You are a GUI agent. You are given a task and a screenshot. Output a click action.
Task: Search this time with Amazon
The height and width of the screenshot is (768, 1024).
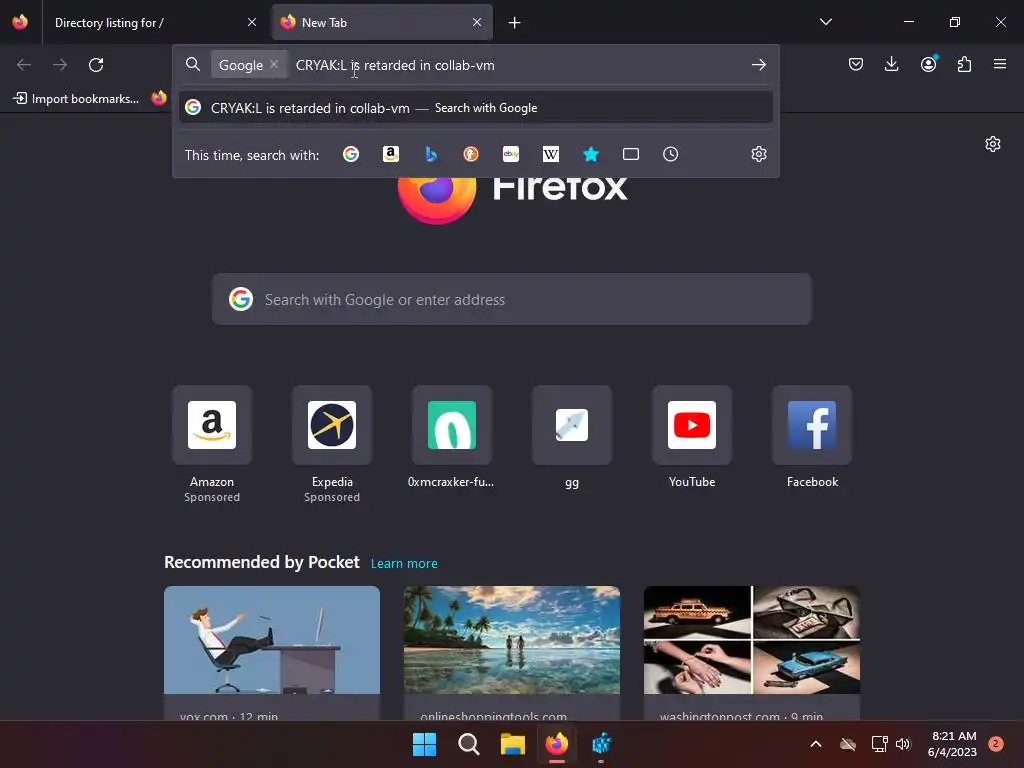[x=391, y=154]
